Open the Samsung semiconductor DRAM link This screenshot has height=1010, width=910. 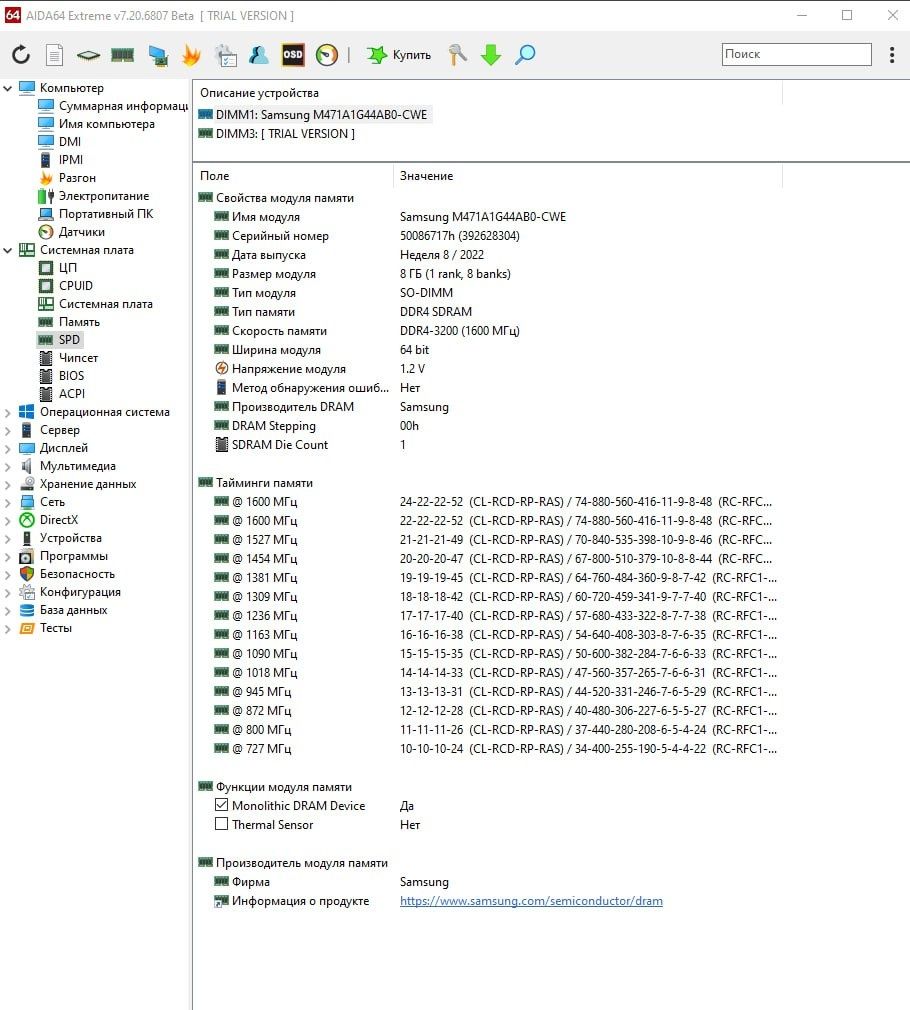click(531, 900)
